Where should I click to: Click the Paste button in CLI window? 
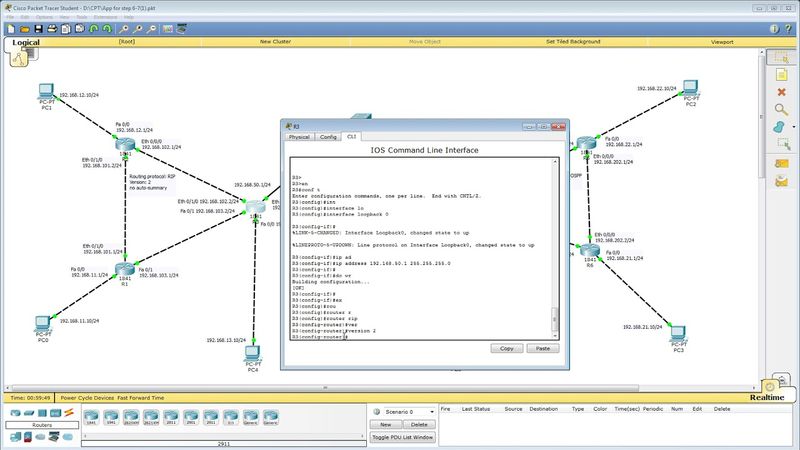pyautogui.click(x=543, y=348)
